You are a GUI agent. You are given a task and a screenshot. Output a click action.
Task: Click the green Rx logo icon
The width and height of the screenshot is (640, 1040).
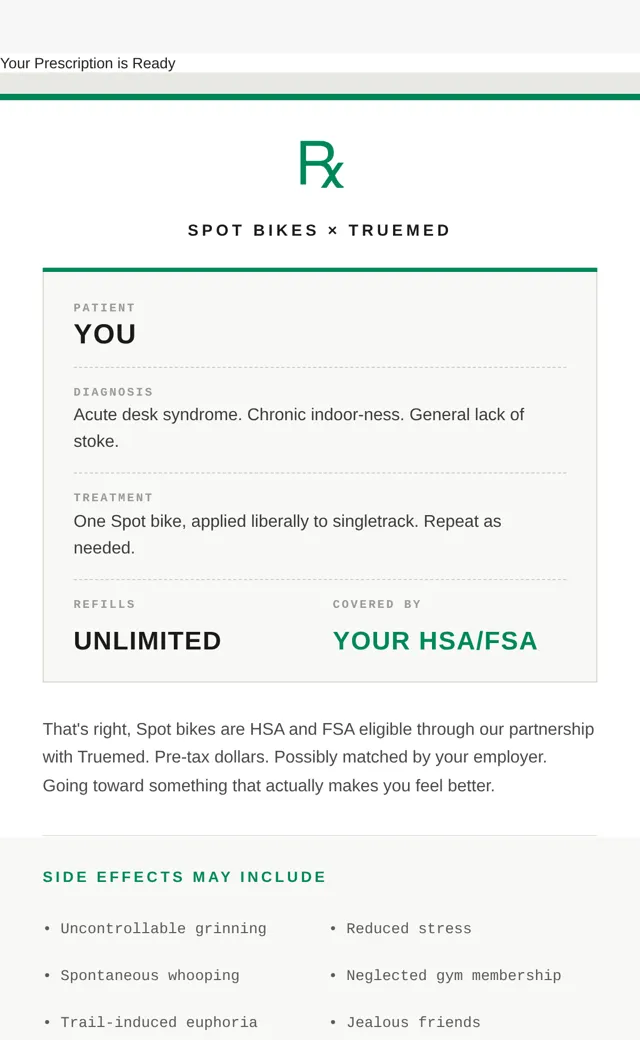(321, 164)
